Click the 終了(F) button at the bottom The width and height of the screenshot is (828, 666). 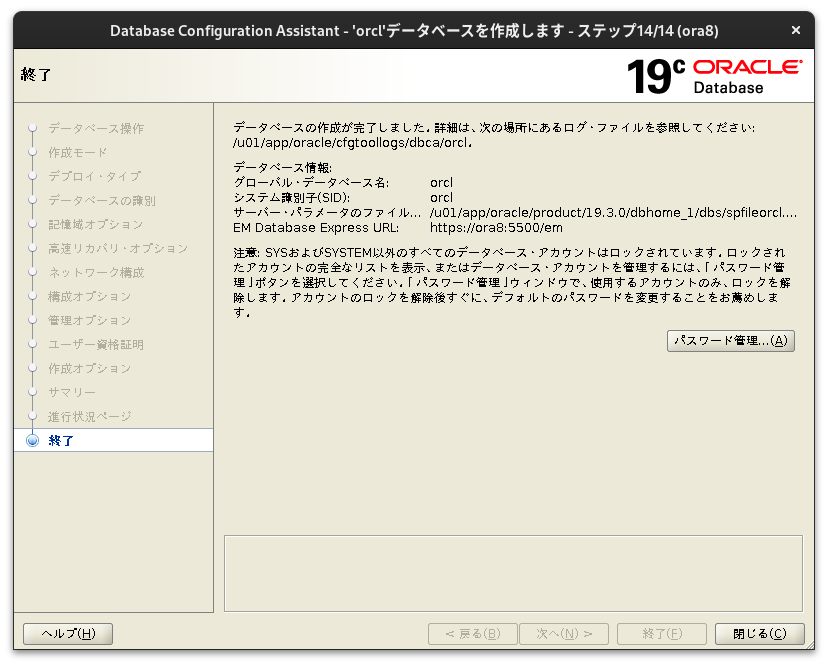tap(661, 633)
